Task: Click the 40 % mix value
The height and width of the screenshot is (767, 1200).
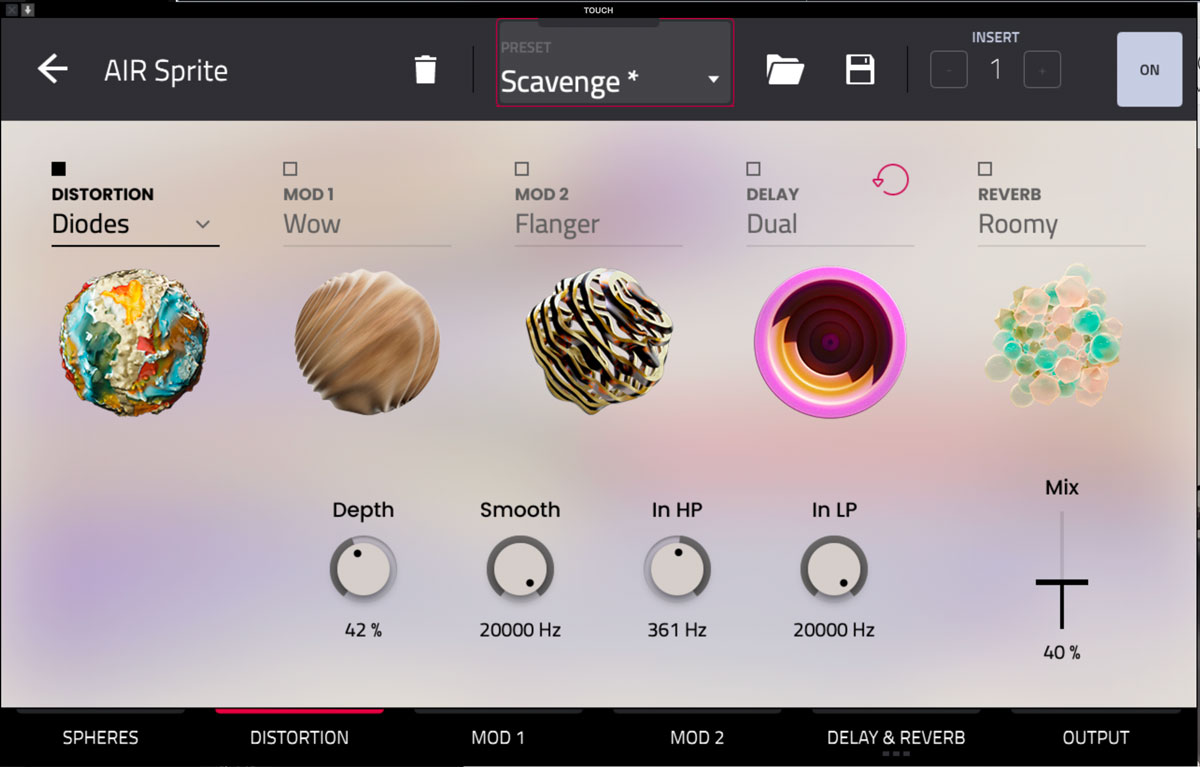Action: [1062, 653]
